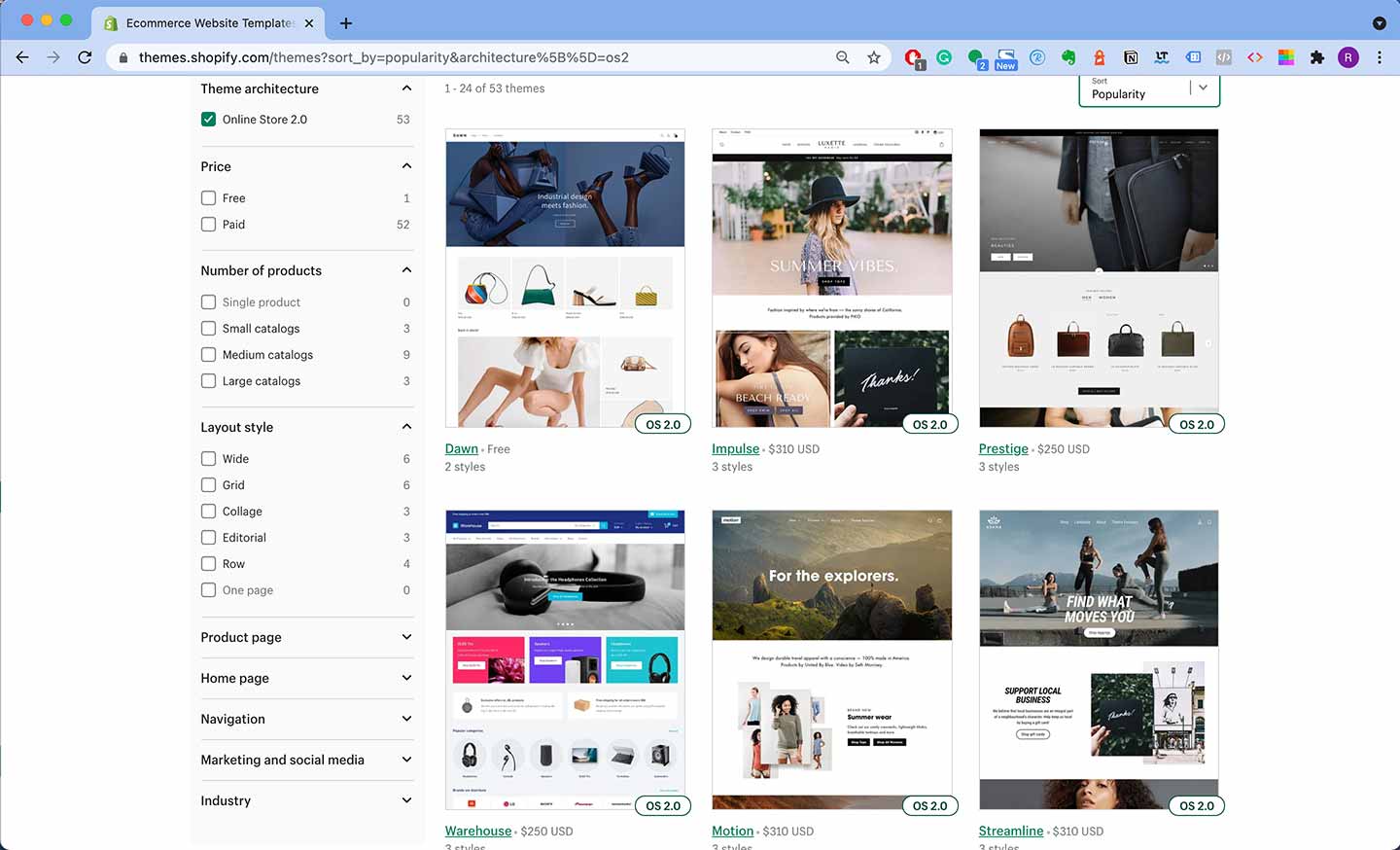Open the rainbow color grid extension
The height and width of the screenshot is (850, 1400).
[1286, 57]
